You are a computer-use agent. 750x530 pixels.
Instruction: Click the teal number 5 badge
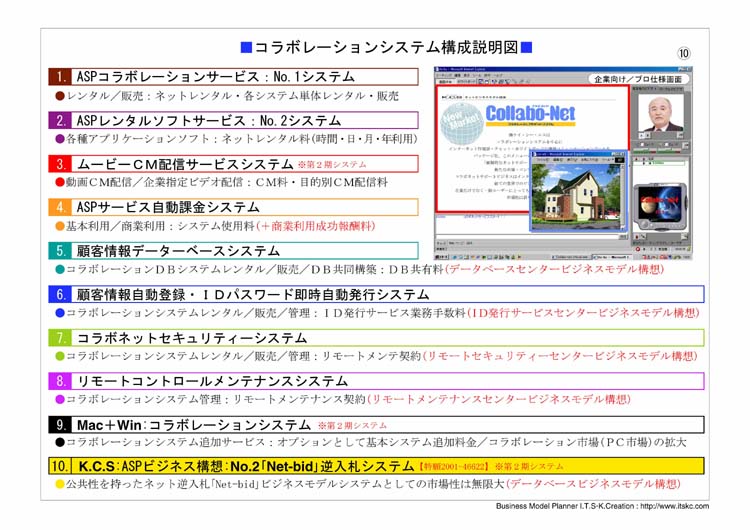tap(61, 251)
